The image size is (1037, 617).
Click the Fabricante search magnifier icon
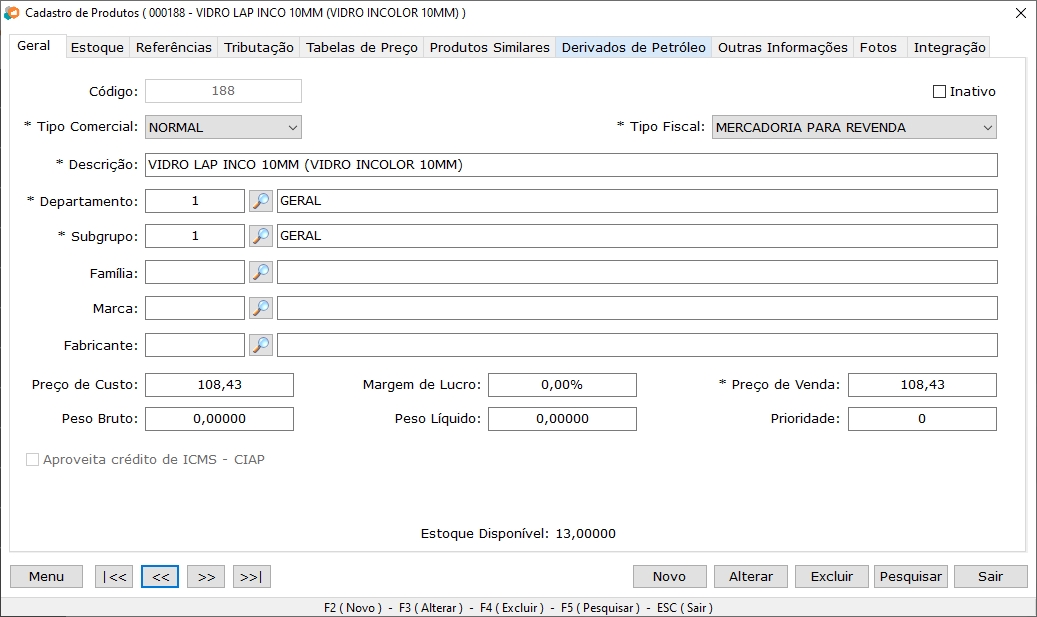pos(260,345)
